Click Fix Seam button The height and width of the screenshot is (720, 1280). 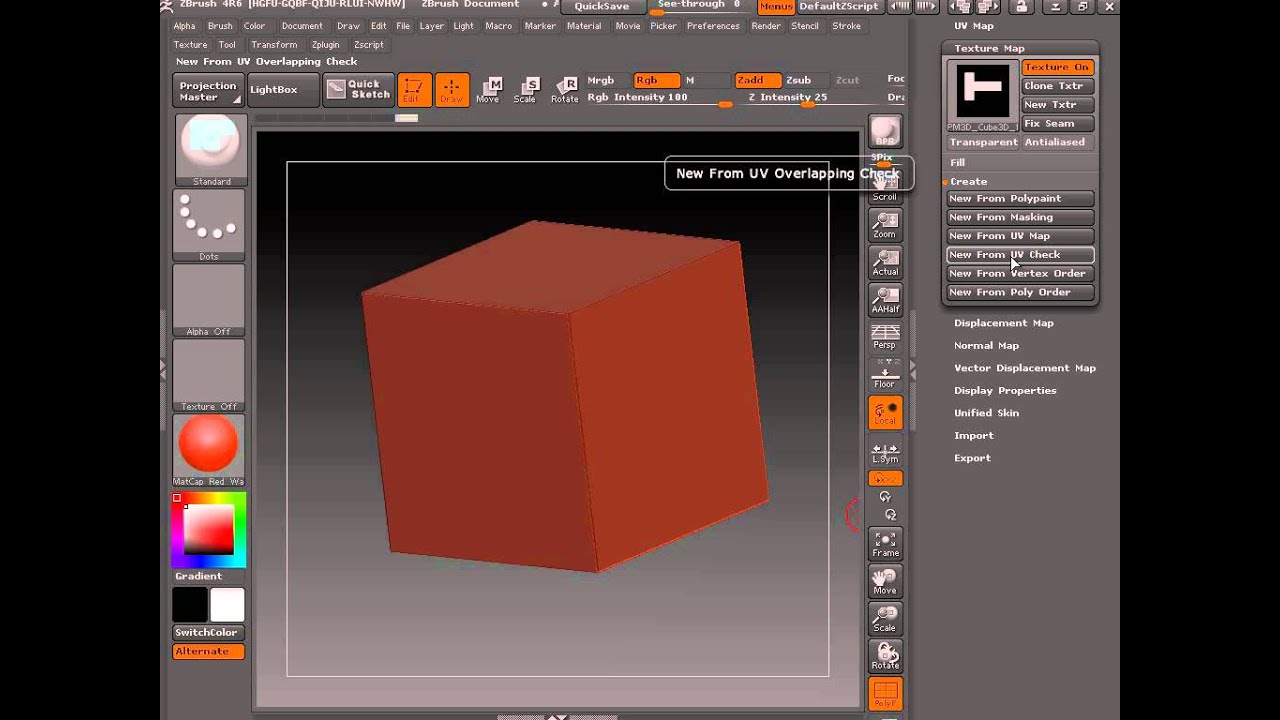click(x=1057, y=123)
